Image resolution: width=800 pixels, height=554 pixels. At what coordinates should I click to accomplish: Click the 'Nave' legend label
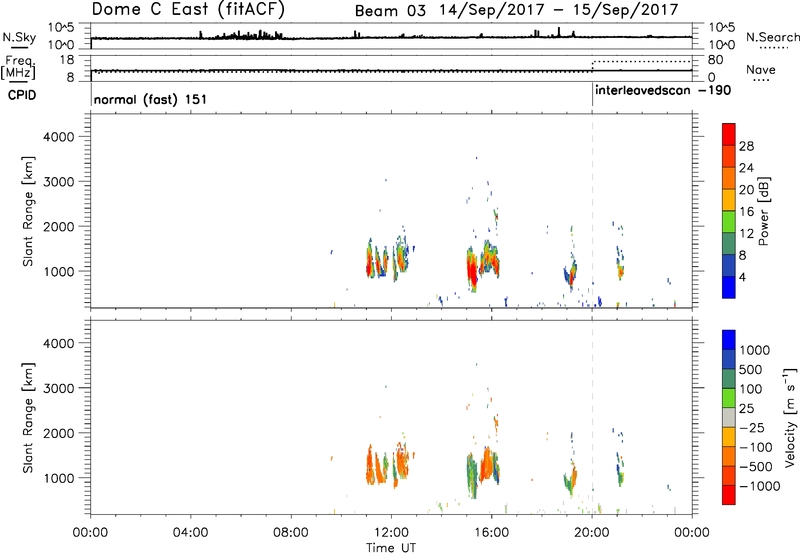pyautogui.click(x=761, y=69)
